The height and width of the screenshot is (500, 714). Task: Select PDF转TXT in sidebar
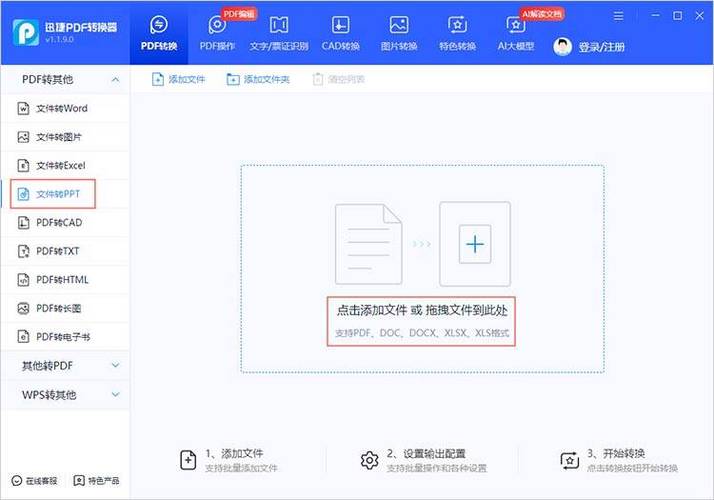coord(66,251)
